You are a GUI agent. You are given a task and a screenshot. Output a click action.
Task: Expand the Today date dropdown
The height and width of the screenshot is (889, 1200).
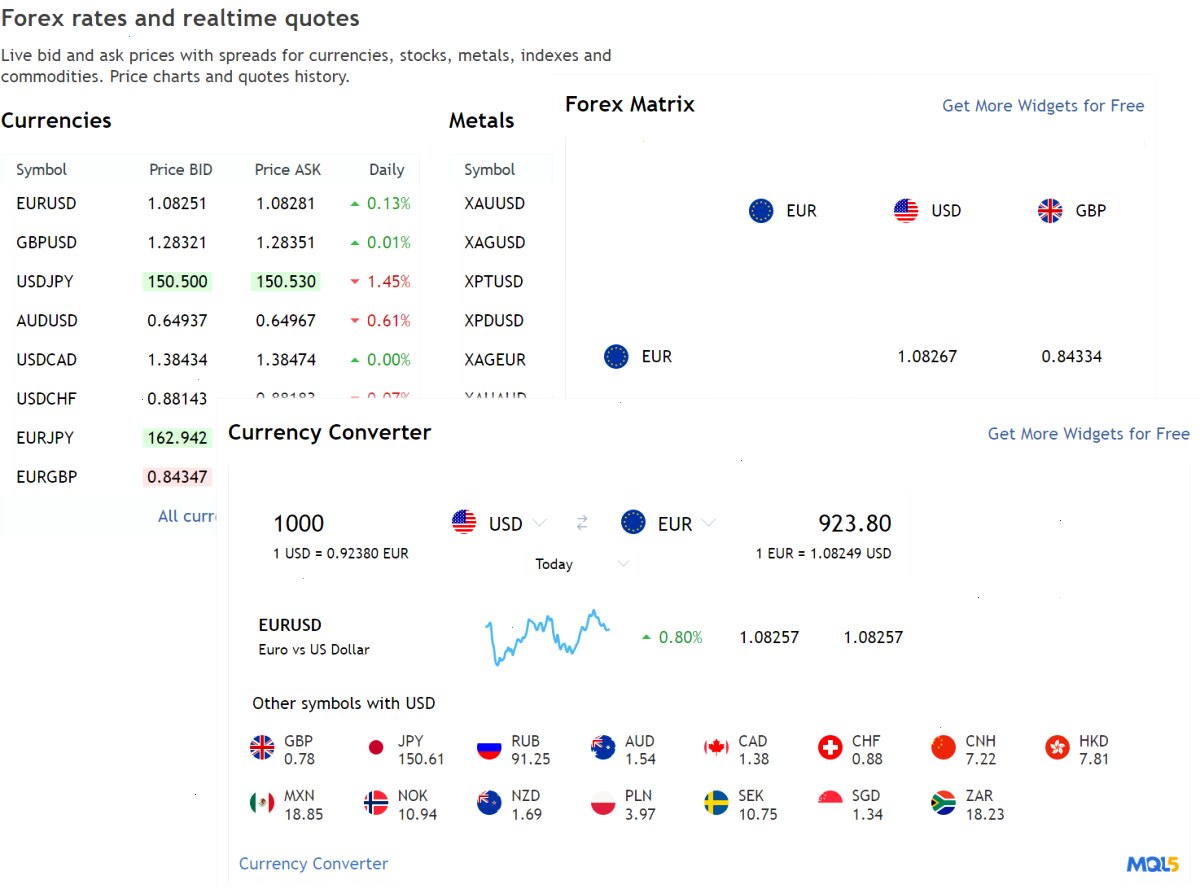click(582, 564)
